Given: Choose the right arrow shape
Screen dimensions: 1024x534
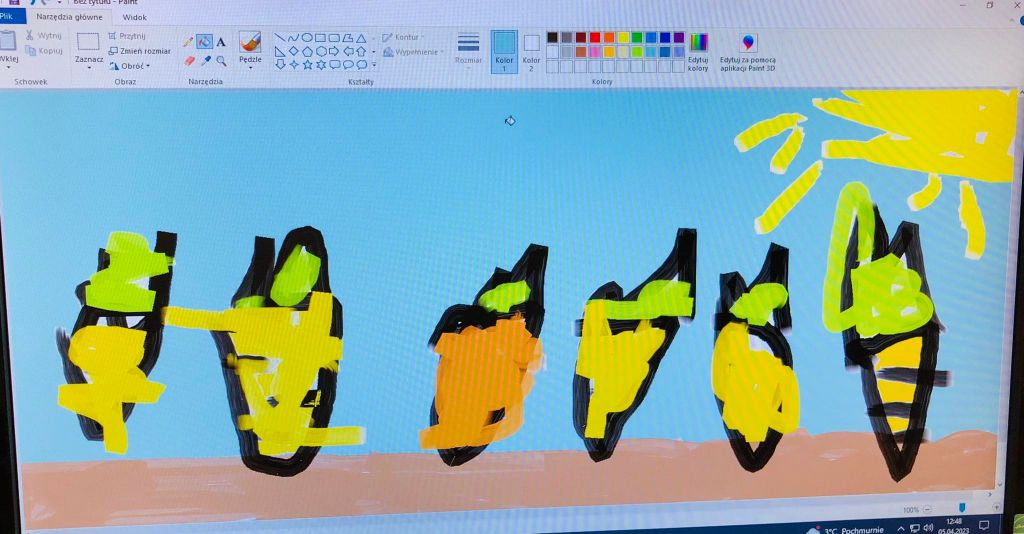Looking at the screenshot, I should pos(334,51).
